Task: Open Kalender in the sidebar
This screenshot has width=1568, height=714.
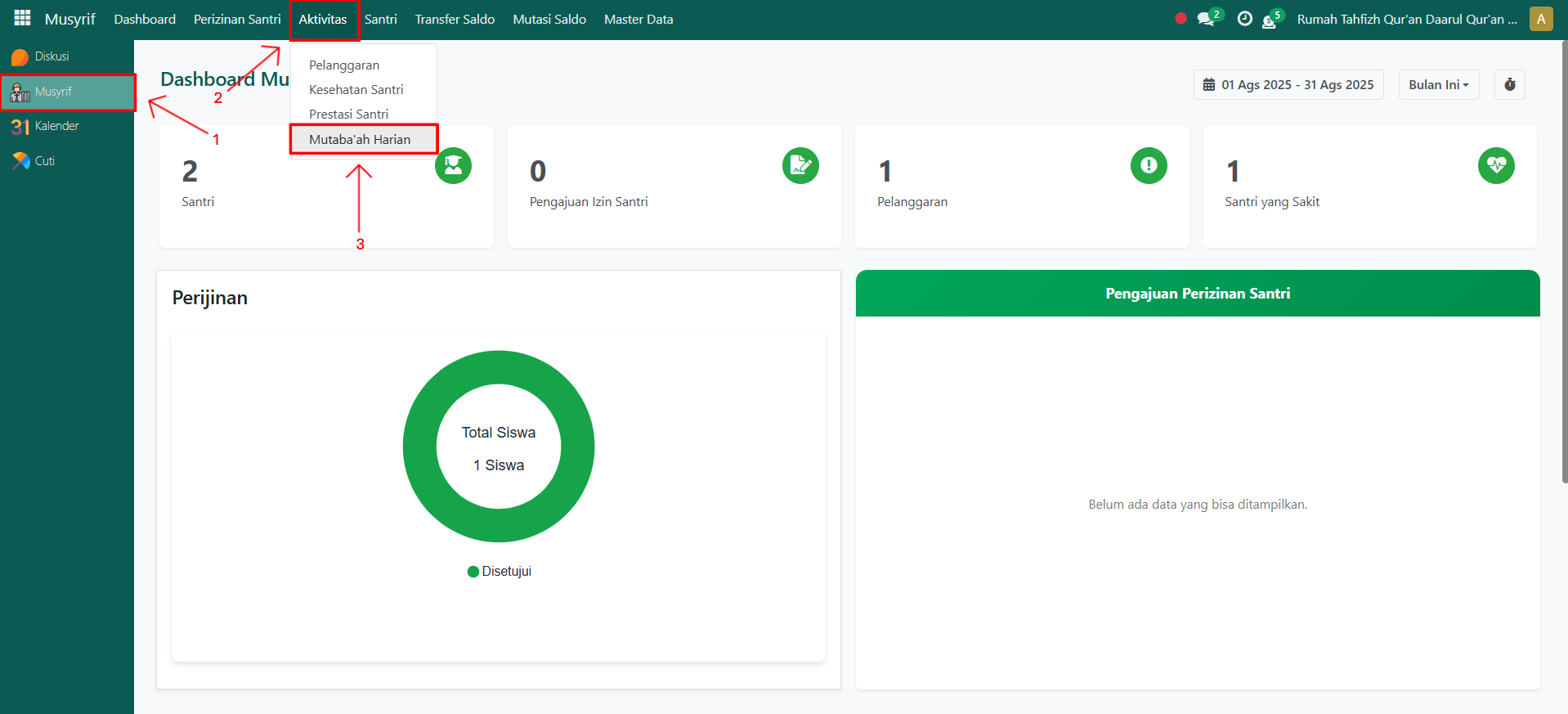Action: coord(56,126)
